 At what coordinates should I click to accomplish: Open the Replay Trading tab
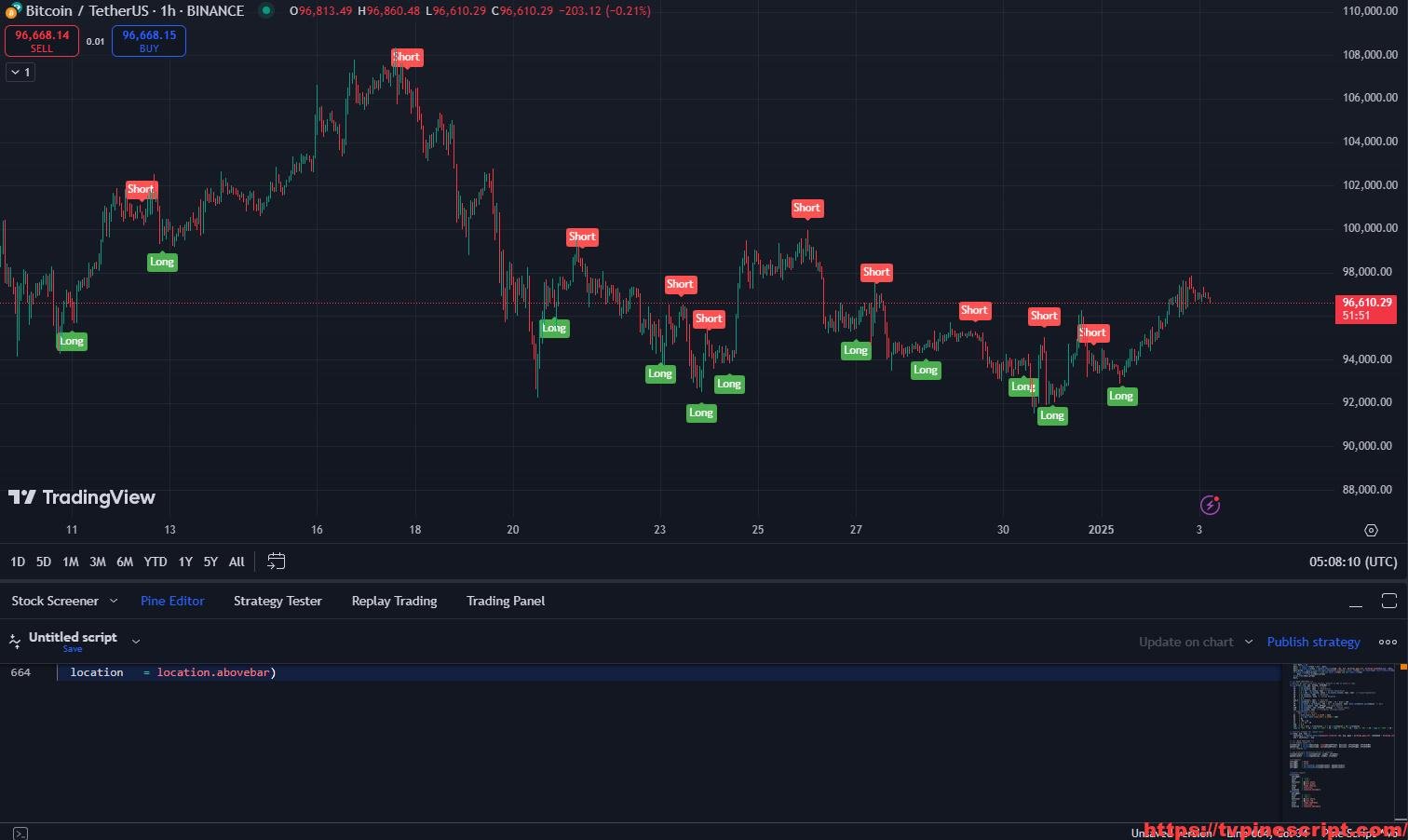[x=394, y=601]
